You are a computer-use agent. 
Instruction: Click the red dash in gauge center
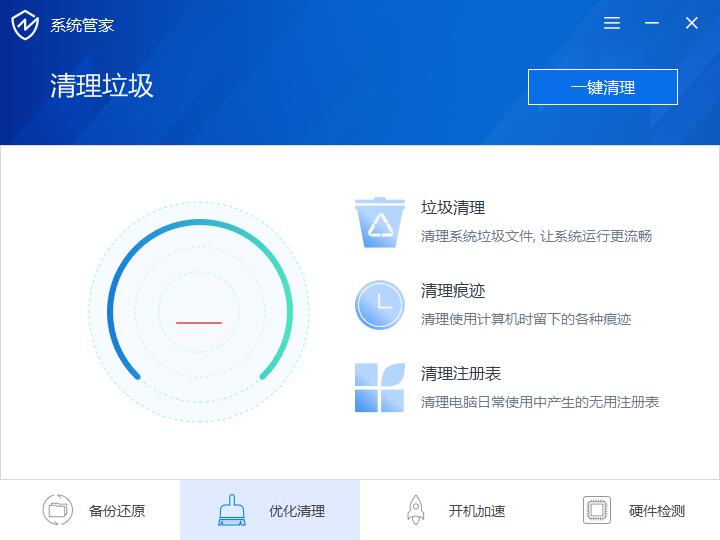click(x=199, y=323)
